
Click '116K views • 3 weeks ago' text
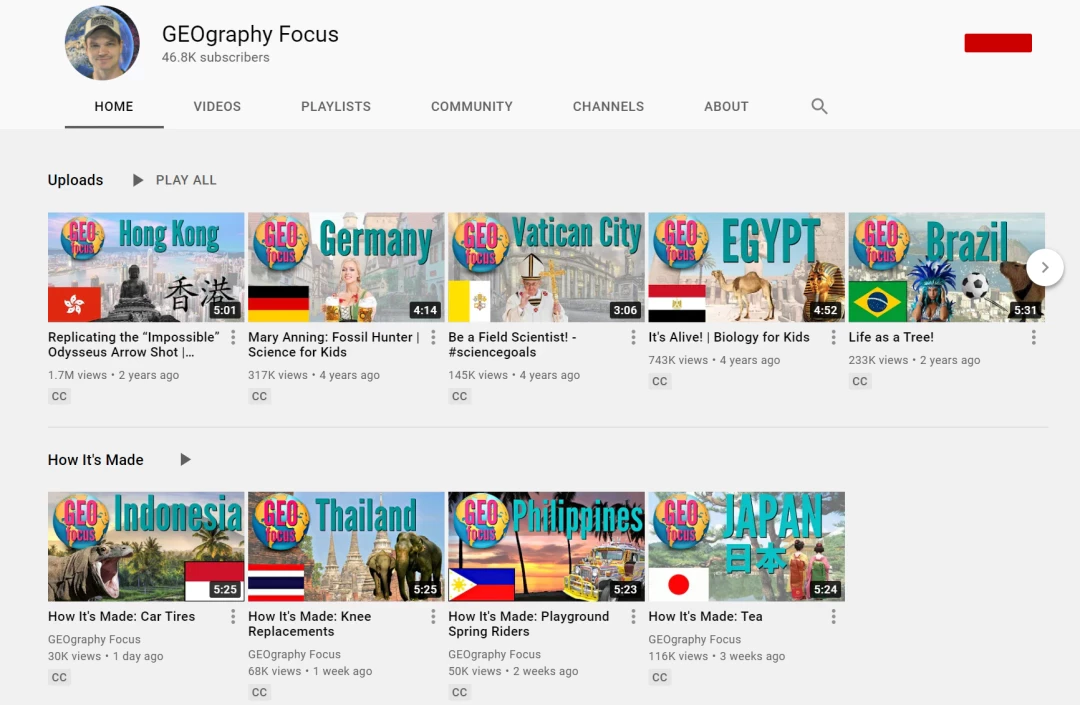click(x=716, y=656)
